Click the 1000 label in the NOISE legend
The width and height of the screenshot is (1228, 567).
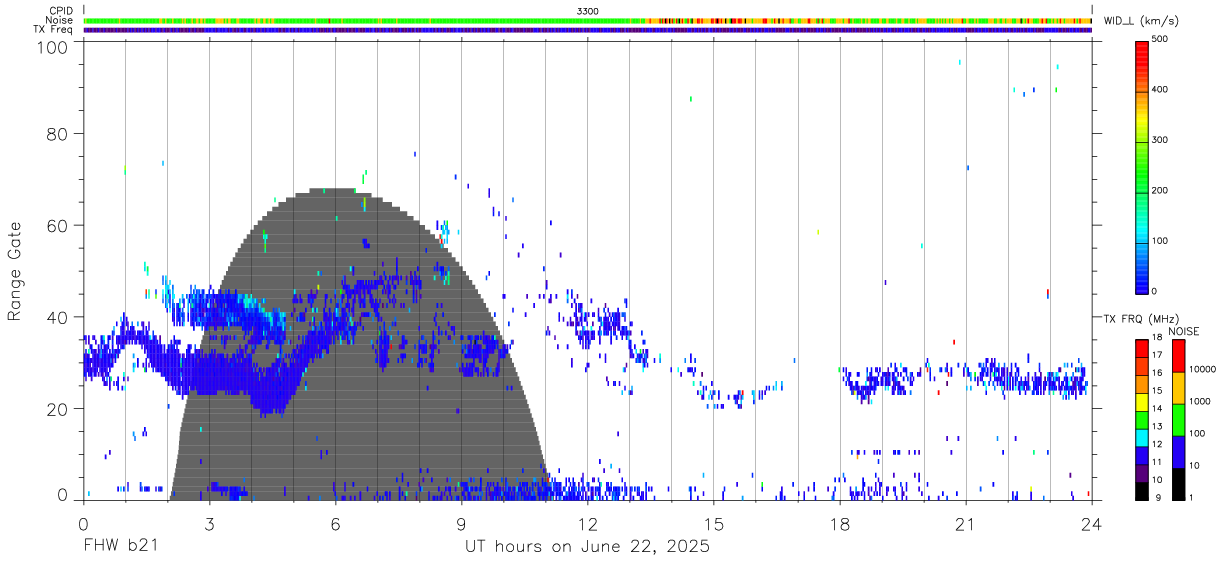pyautogui.click(x=1200, y=401)
